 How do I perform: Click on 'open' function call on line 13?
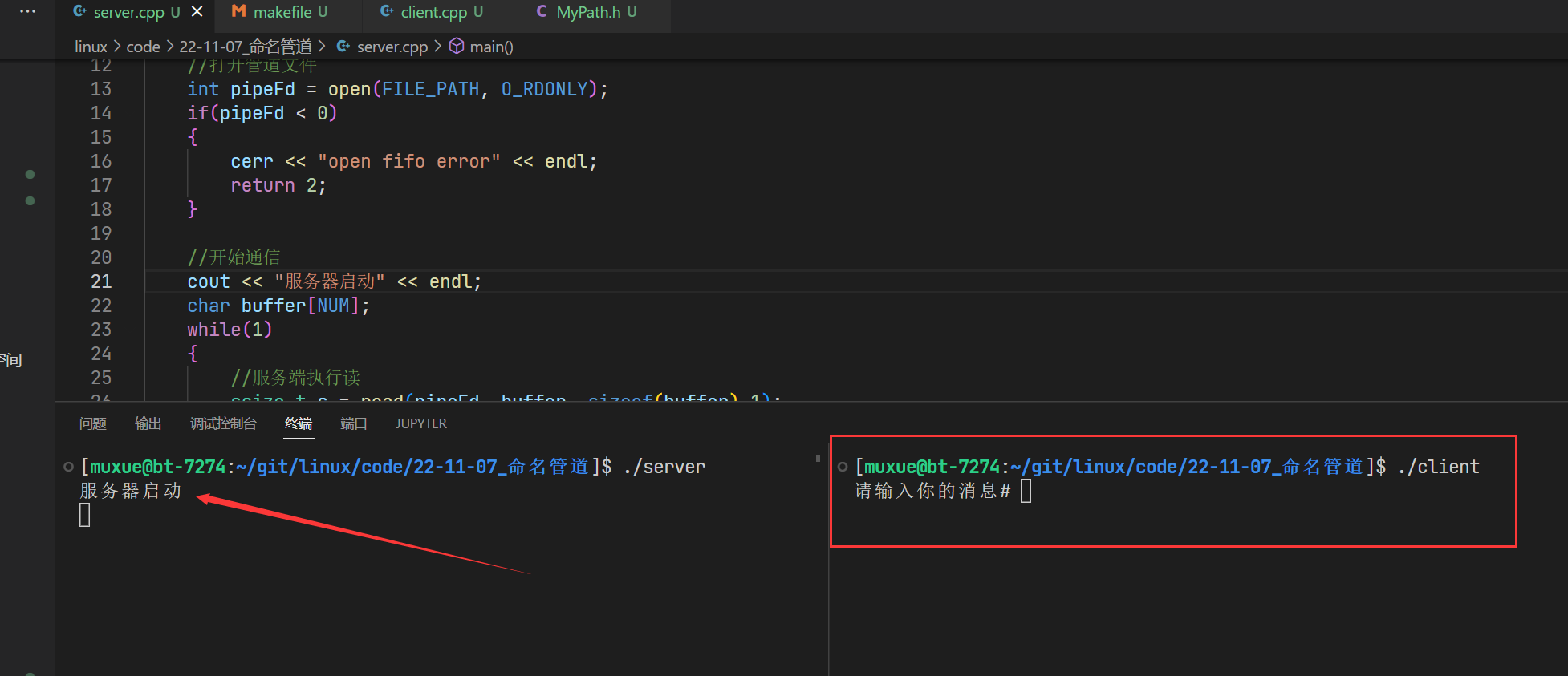click(349, 89)
